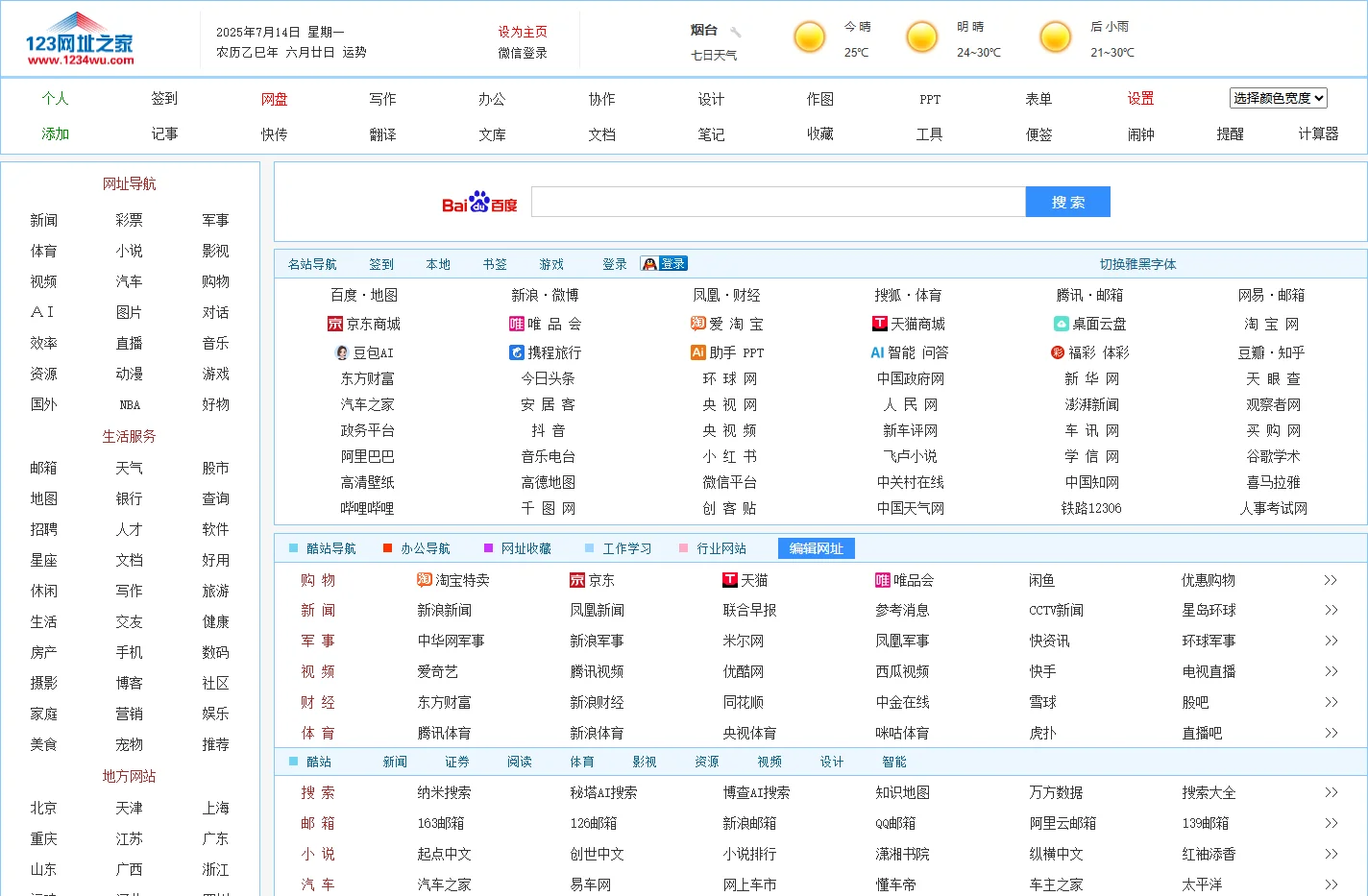Click the 豆包AI avatar icon
Image resolution: width=1368 pixels, height=896 pixels.
(x=342, y=352)
